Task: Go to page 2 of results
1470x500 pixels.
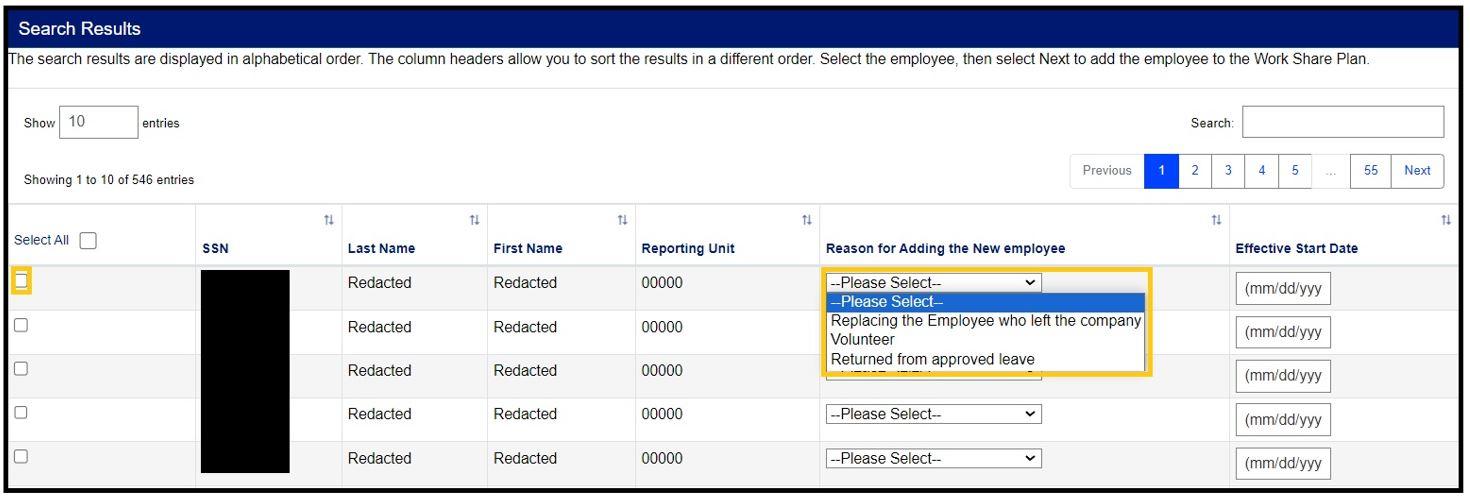Action: coord(1194,170)
